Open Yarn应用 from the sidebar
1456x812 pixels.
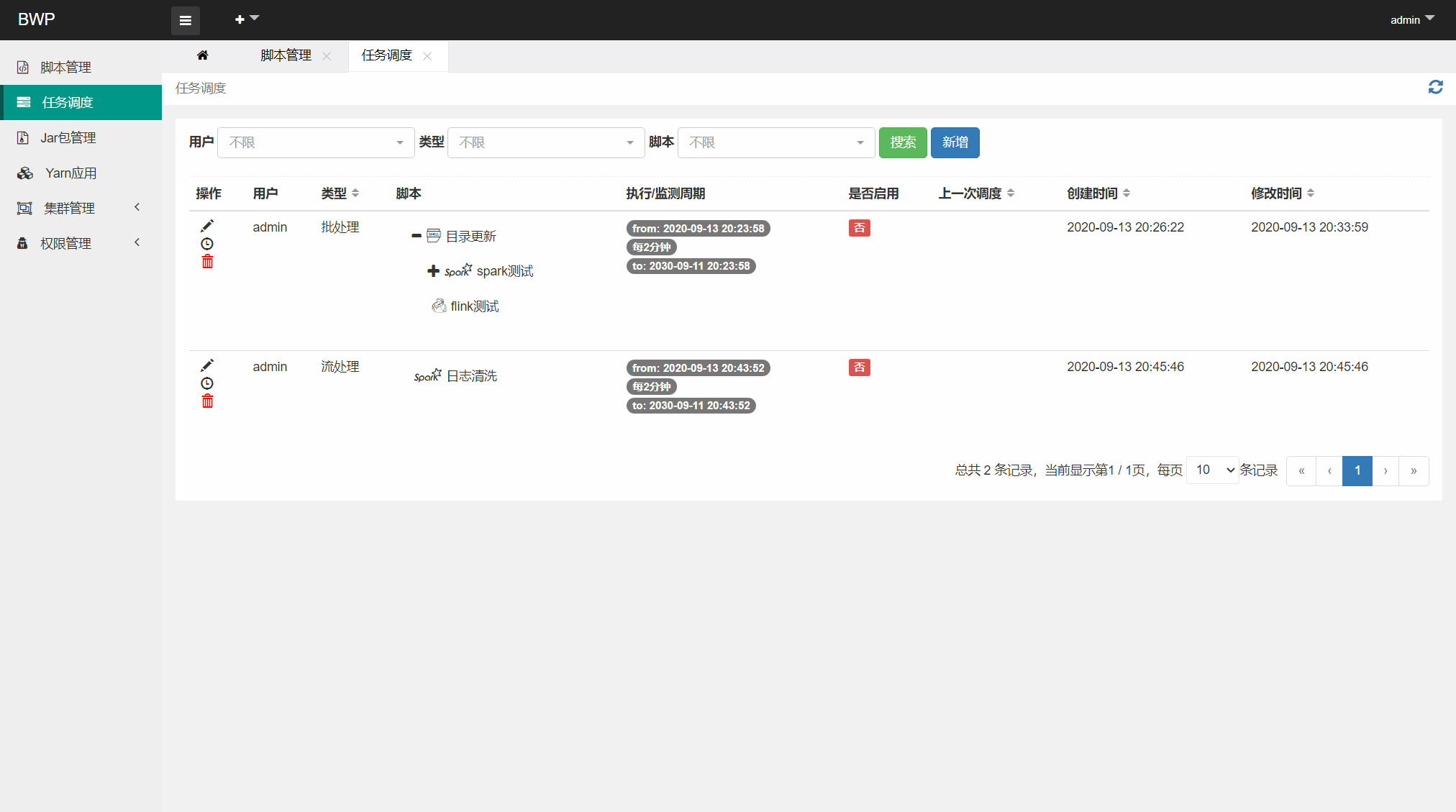70,173
